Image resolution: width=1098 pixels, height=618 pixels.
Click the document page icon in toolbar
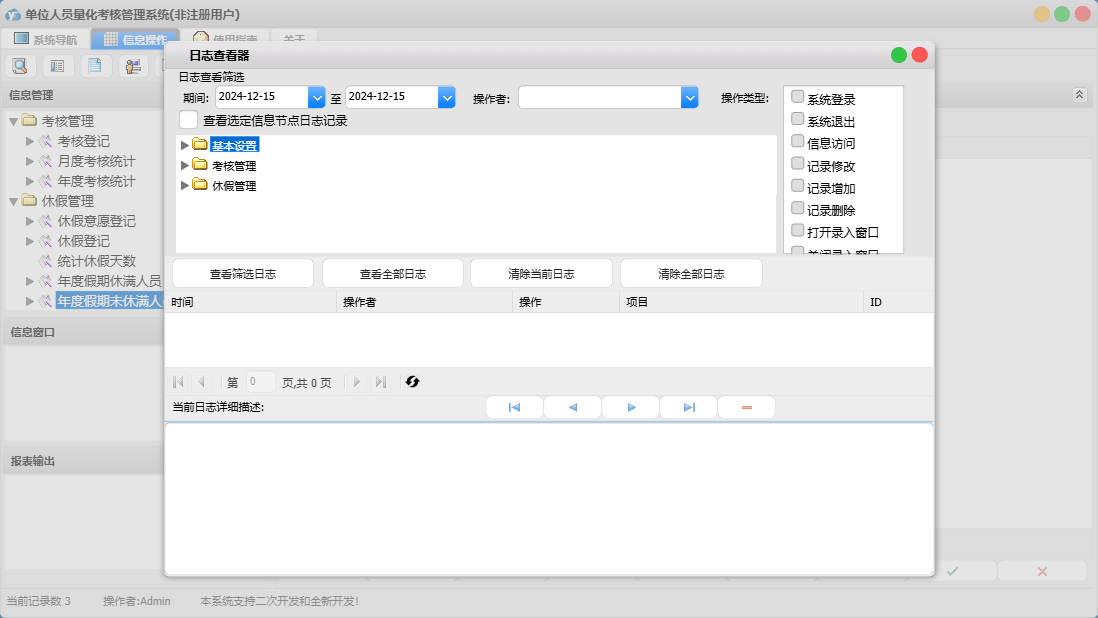pos(94,66)
